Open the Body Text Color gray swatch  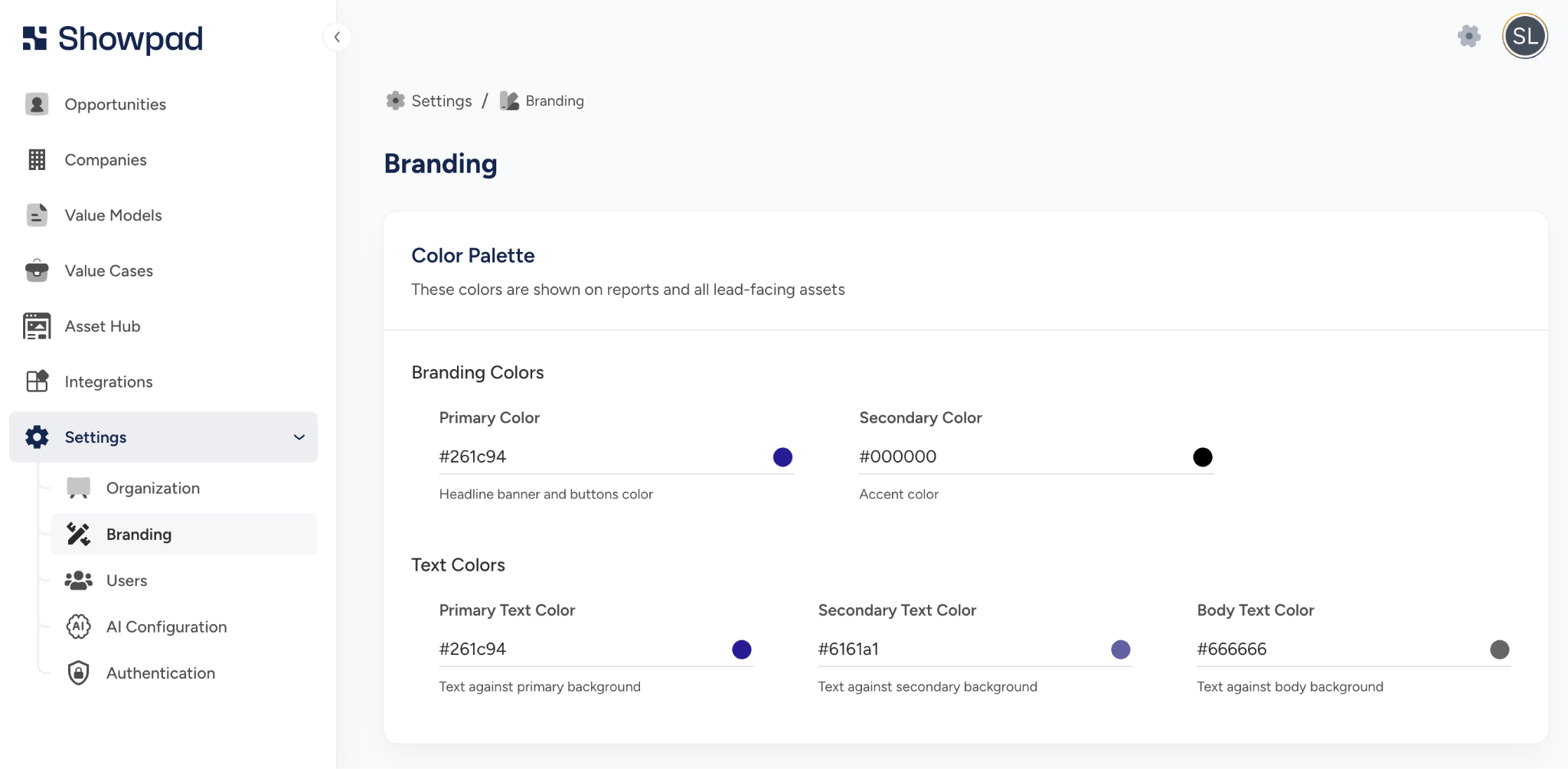coord(1500,650)
